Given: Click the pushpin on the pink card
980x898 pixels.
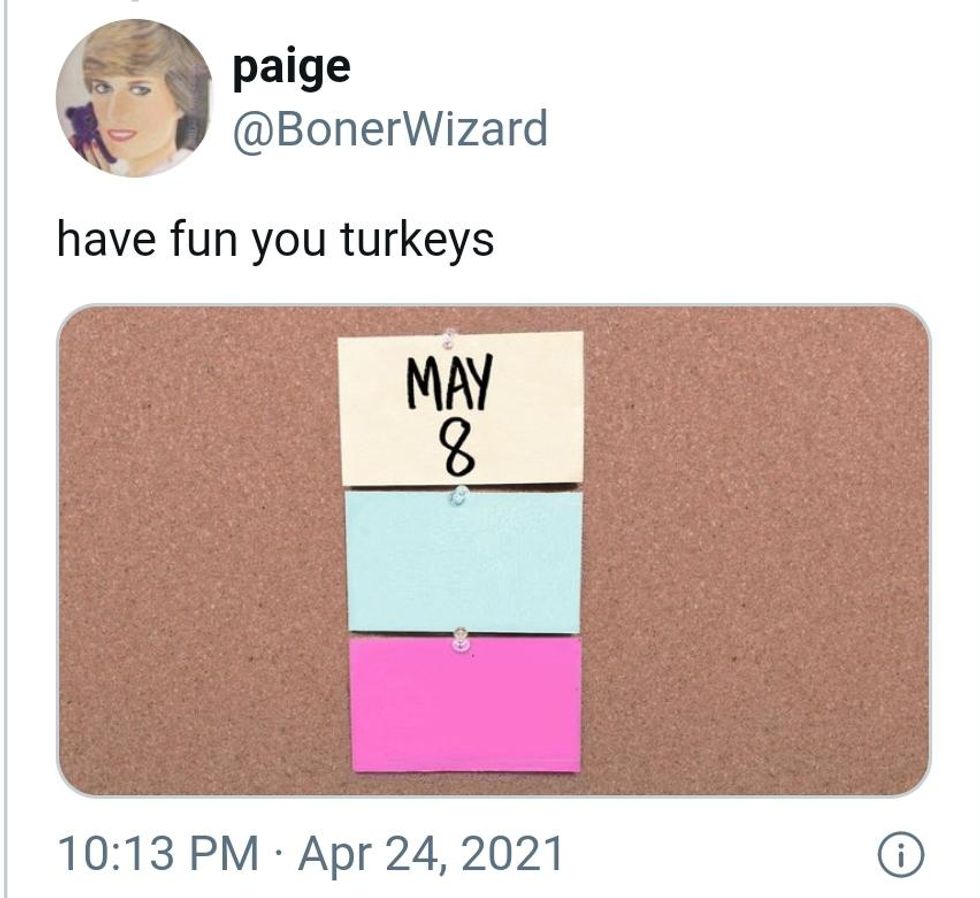Looking at the screenshot, I should tap(461, 639).
